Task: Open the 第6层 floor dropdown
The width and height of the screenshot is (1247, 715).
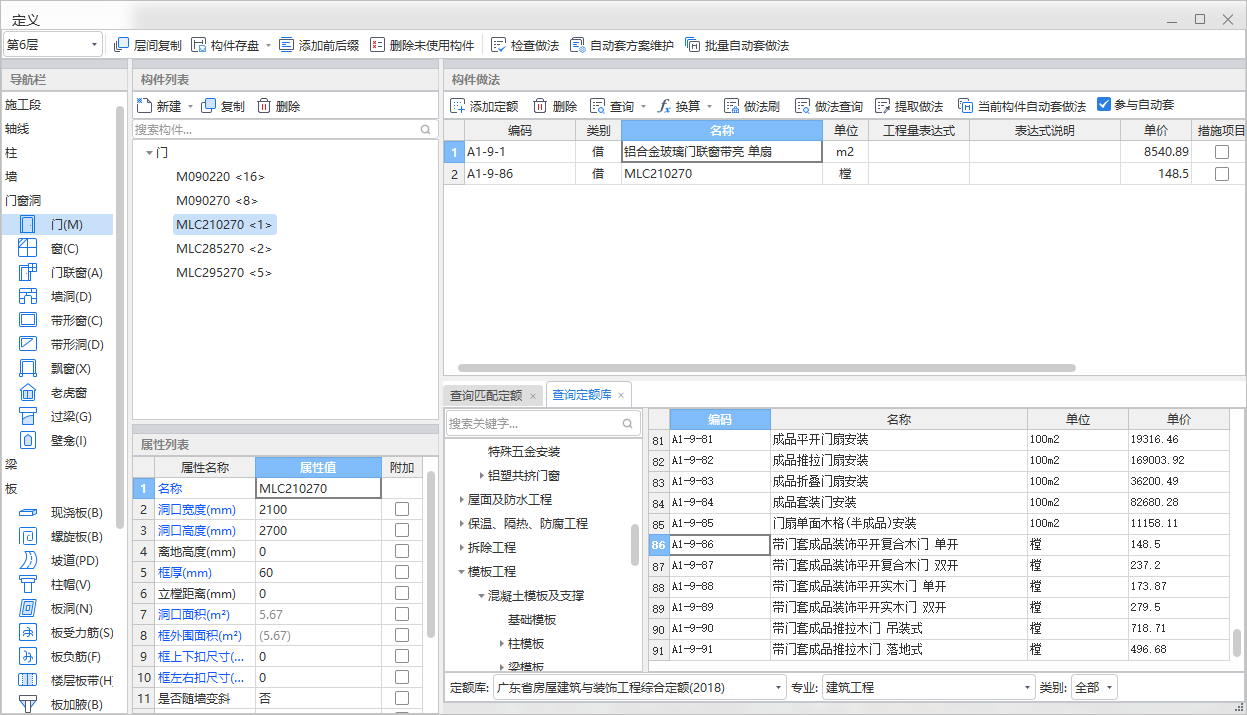Action: (x=53, y=45)
